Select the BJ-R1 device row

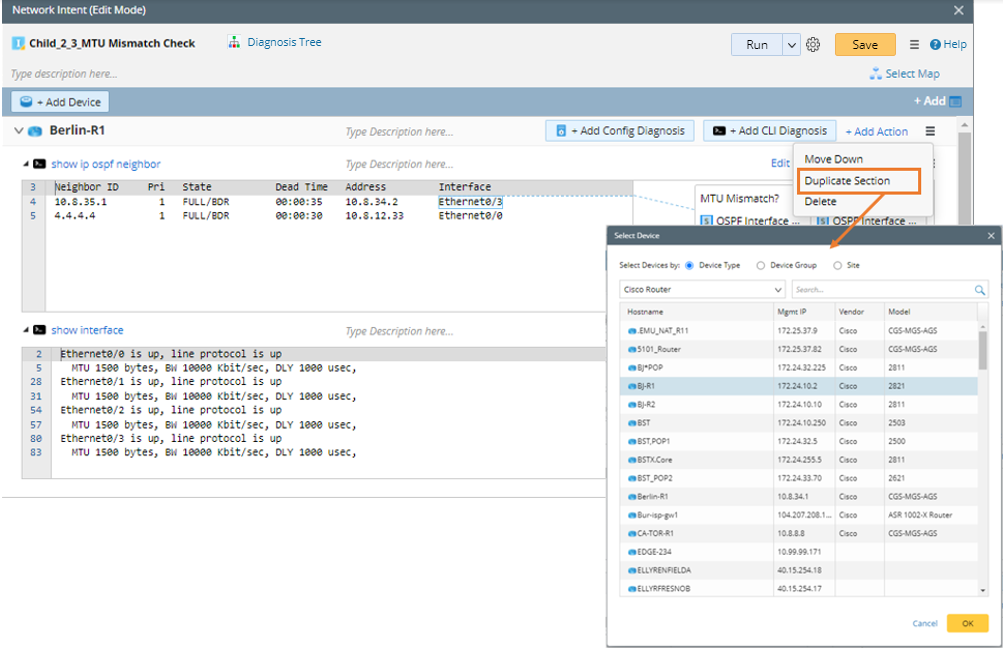[798, 386]
